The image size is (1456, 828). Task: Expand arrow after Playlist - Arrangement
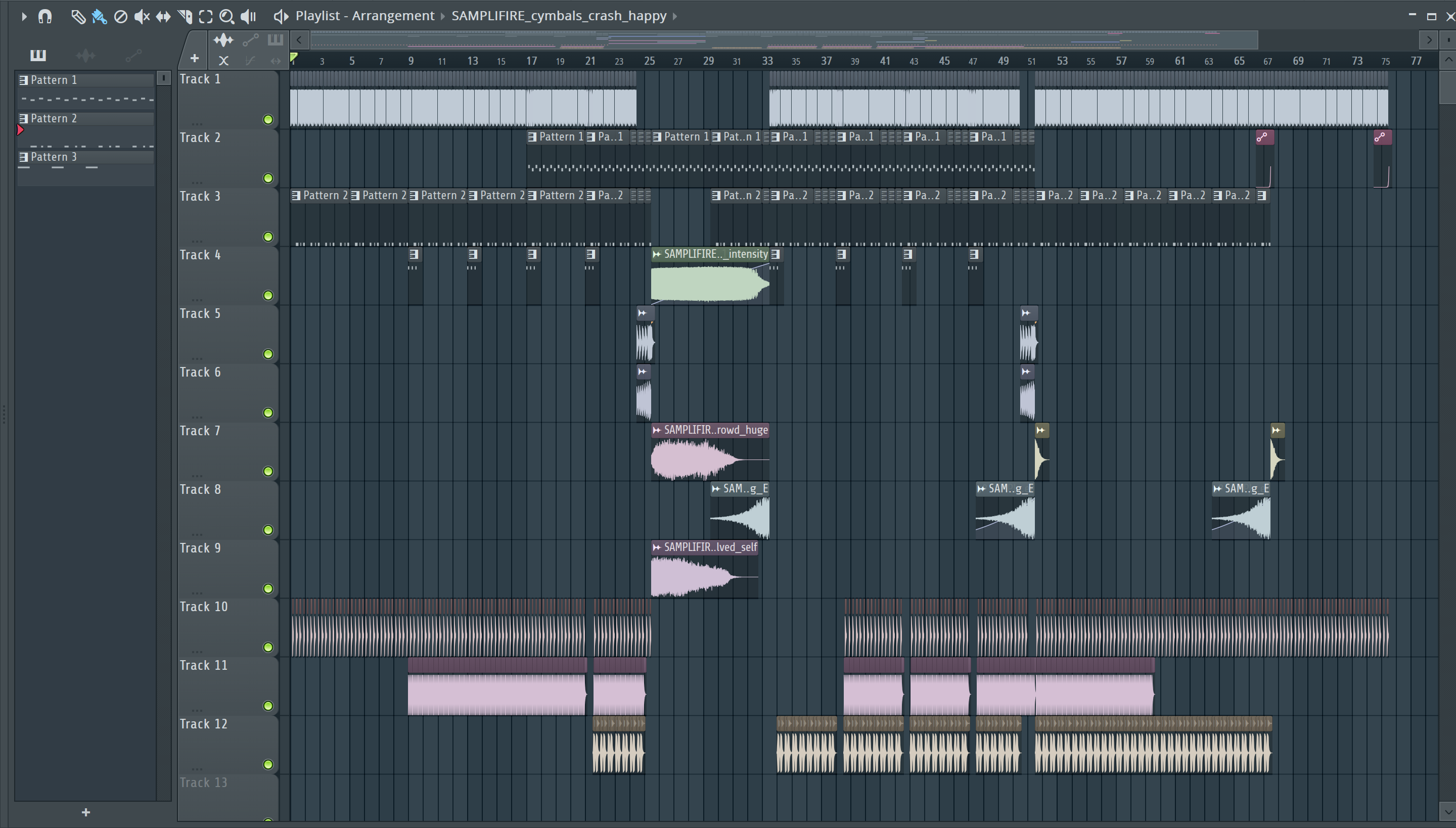(x=443, y=16)
